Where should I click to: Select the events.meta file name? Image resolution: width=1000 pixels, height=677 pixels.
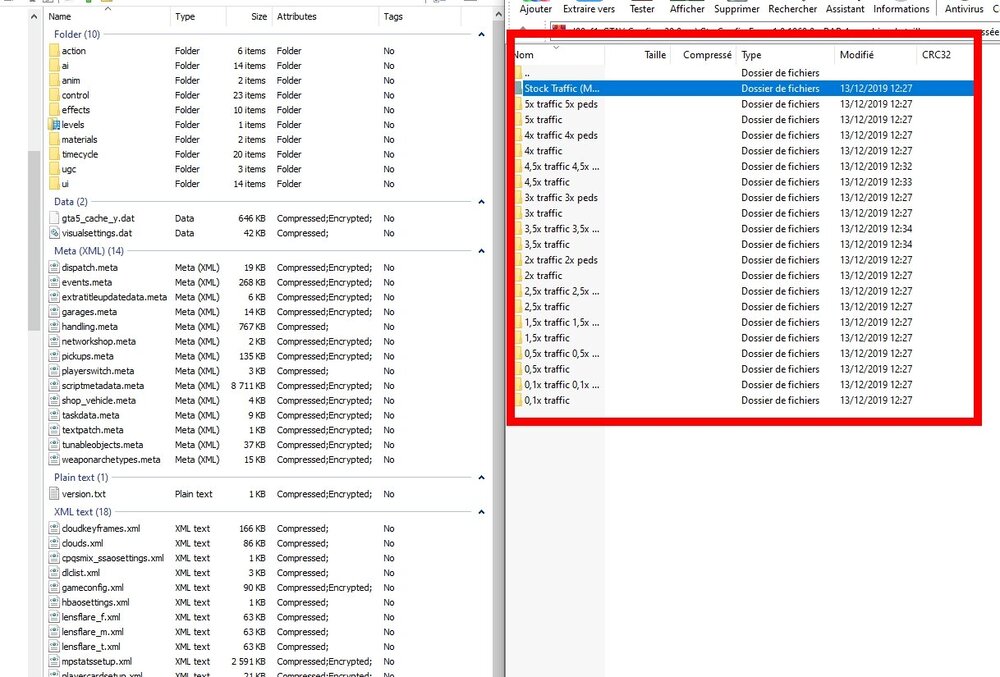click(x=87, y=282)
